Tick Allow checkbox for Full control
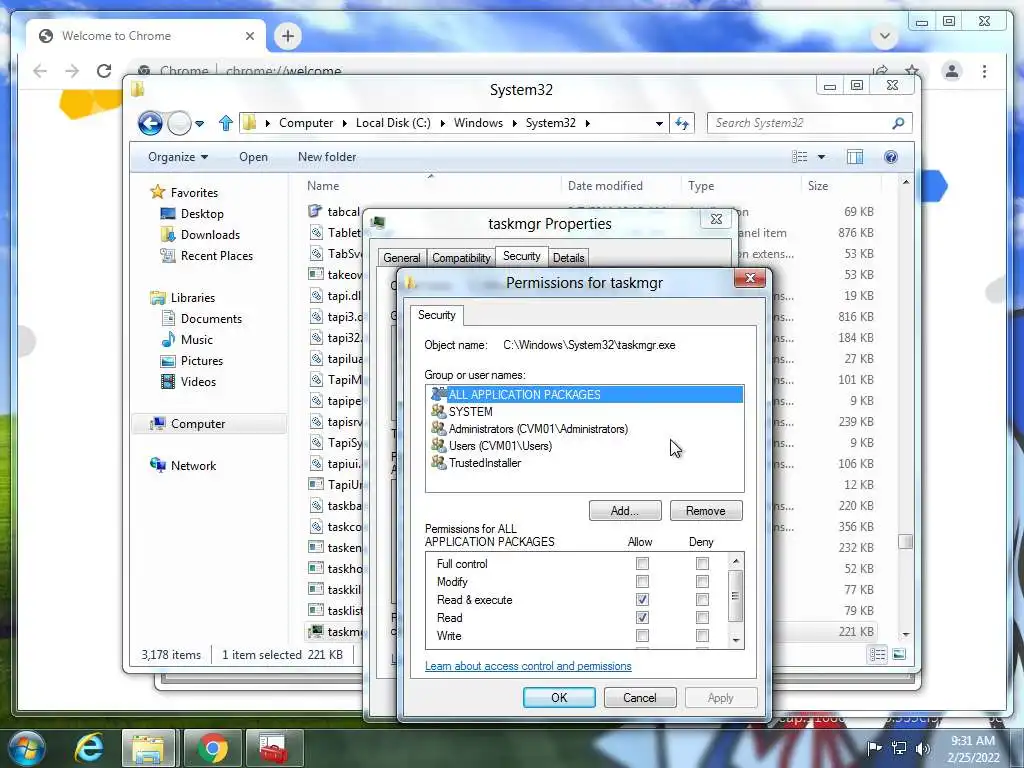 [x=643, y=563]
